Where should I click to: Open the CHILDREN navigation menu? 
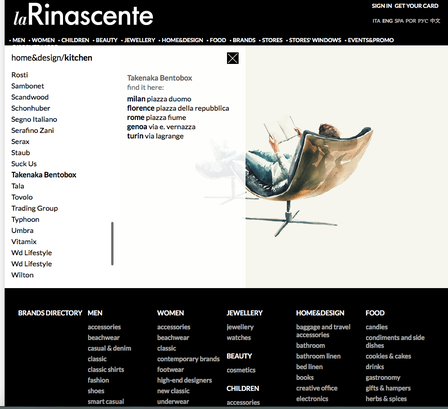(75, 40)
